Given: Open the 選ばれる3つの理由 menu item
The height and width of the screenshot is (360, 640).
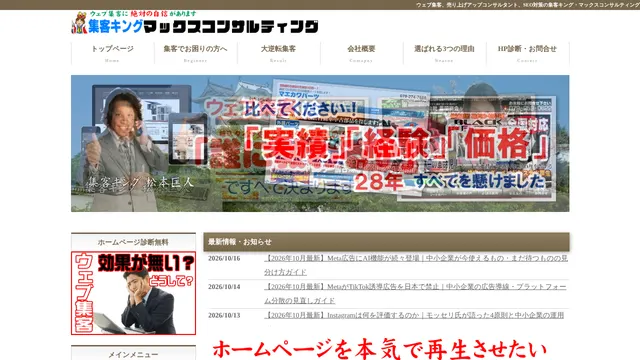Looking at the screenshot, I should 444,53.
